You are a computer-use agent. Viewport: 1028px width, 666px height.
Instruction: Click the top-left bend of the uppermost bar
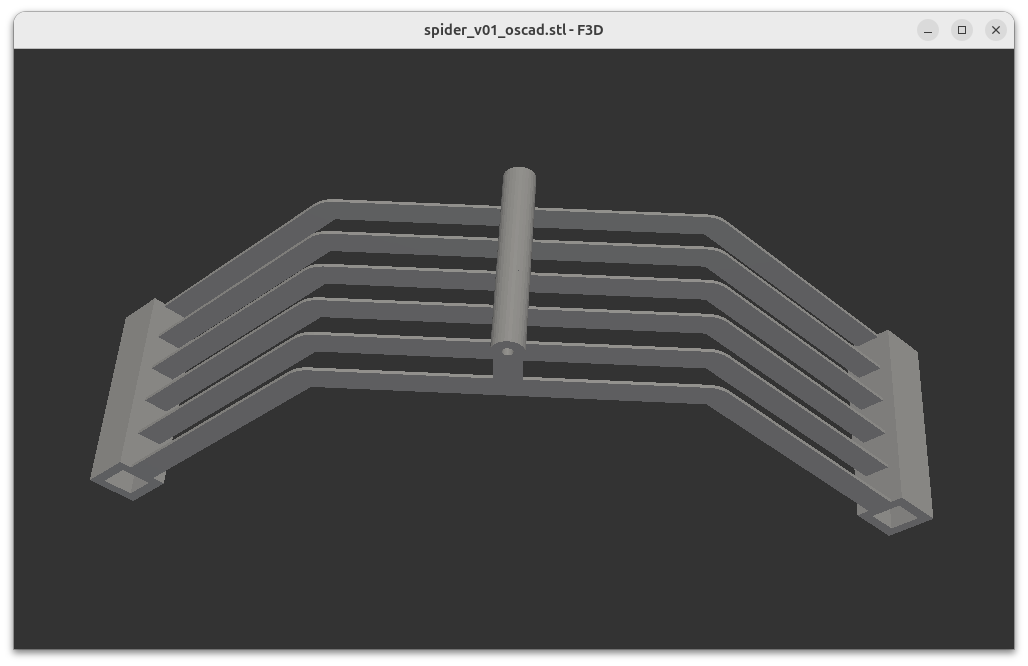point(323,208)
